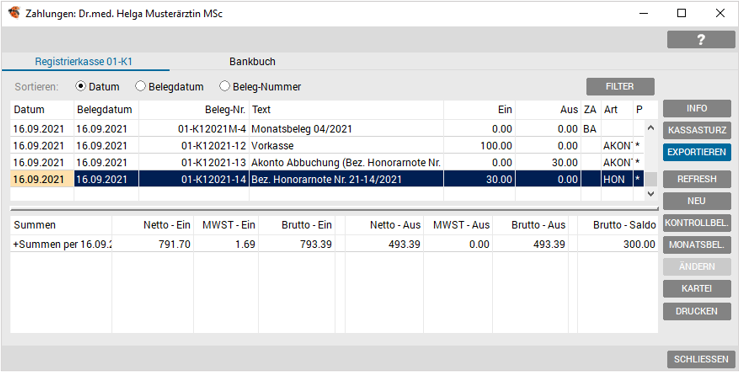Click the KONTROLLBEL. button
Viewport: 739px width, 372px height.
697,223
